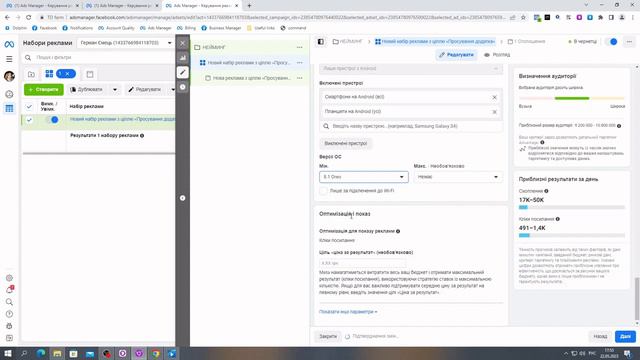Open the hamburger menu in the left sidebar

(9, 59)
